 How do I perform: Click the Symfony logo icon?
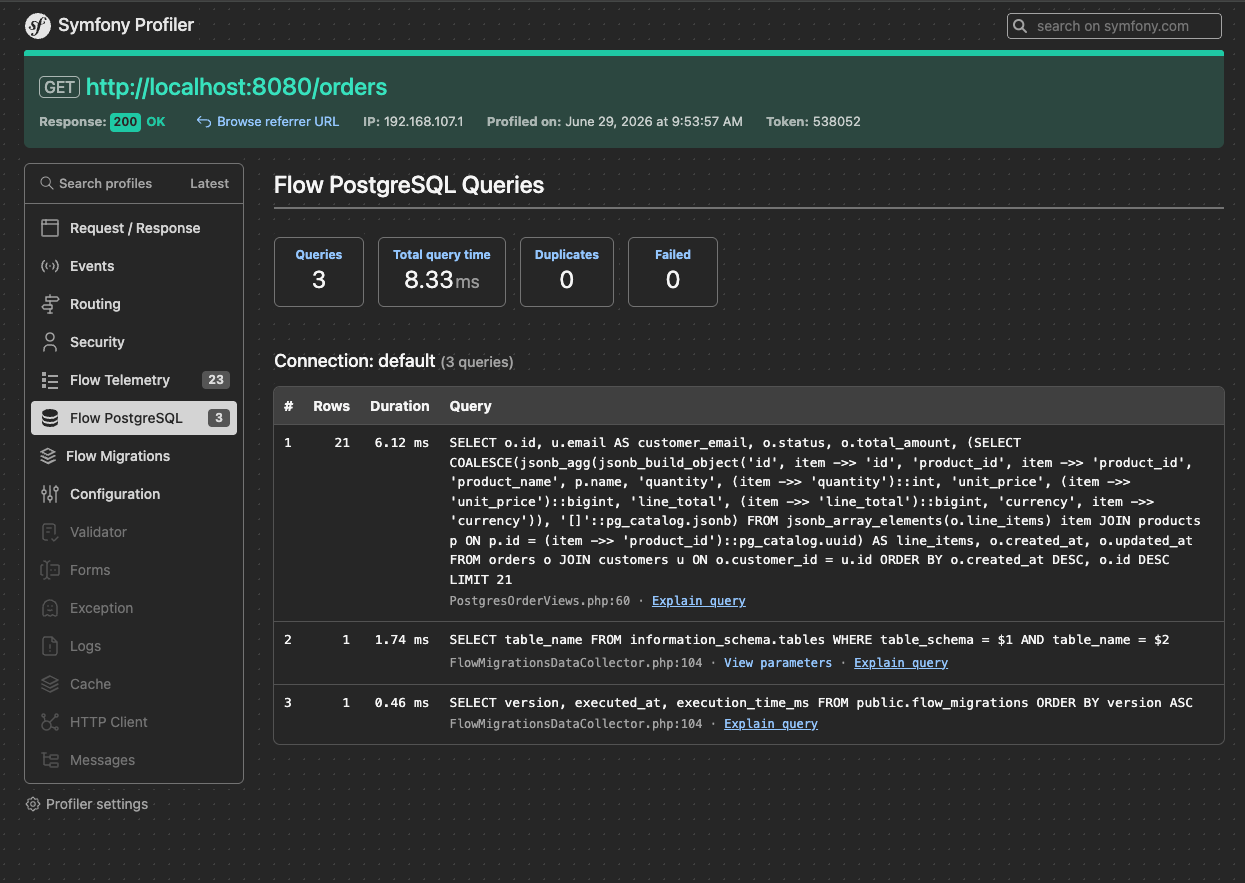(38, 25)
